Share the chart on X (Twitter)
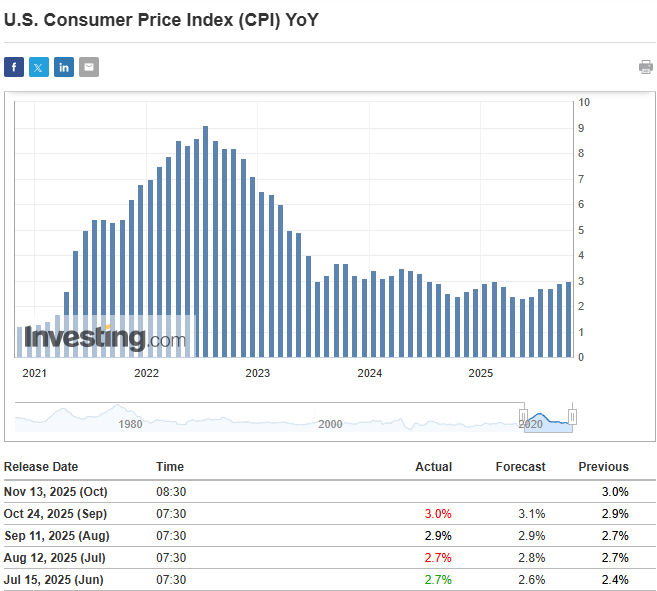Image resolution: width=657 pixels, height=591 pixels. (39, 67)
